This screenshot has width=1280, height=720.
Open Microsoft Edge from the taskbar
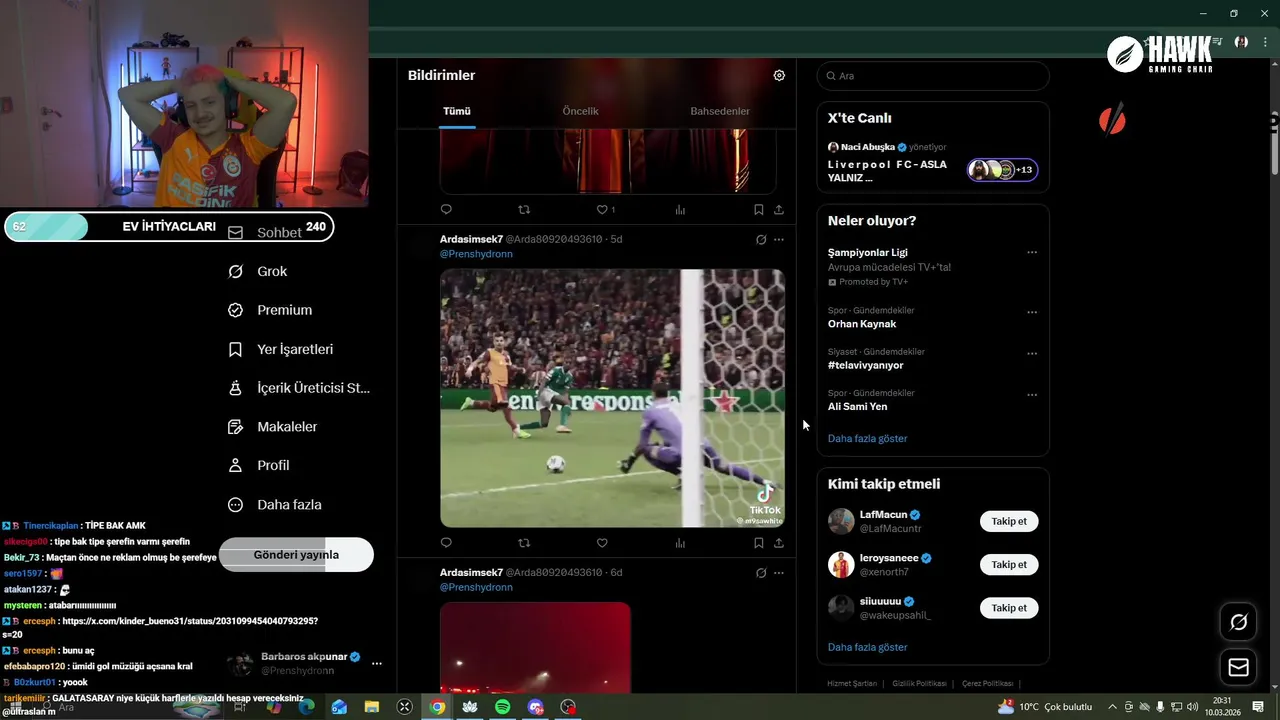coord(306,707)
